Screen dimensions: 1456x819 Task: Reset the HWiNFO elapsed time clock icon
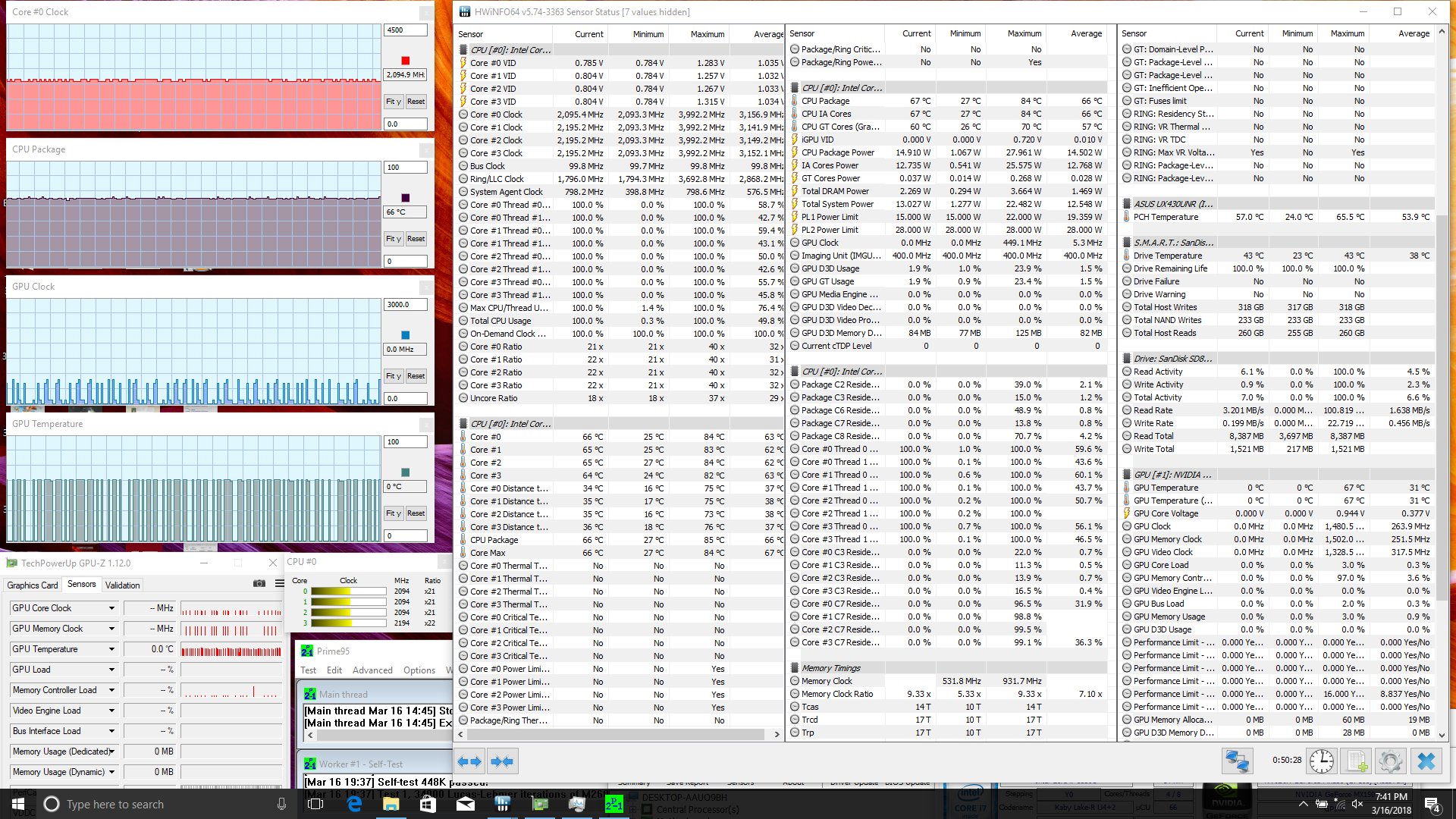click(x=1321, y=761)
